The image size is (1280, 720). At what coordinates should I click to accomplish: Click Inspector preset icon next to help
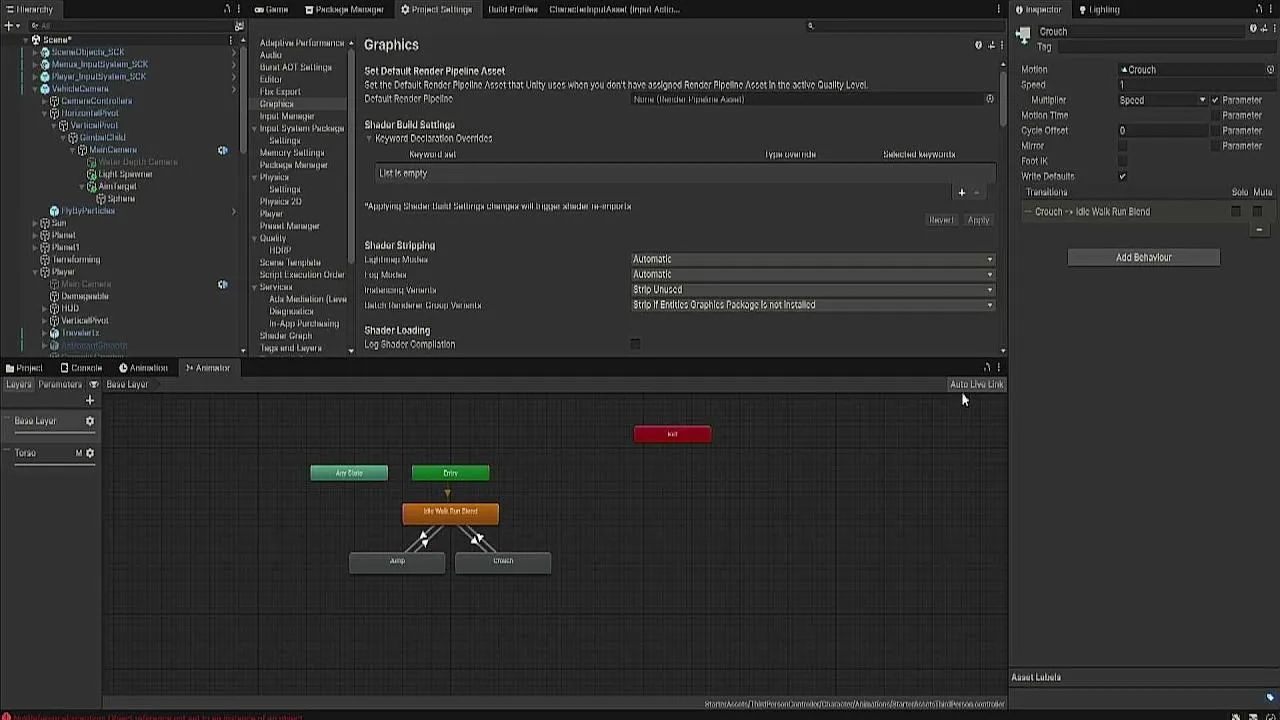[x=1263, y=30]
